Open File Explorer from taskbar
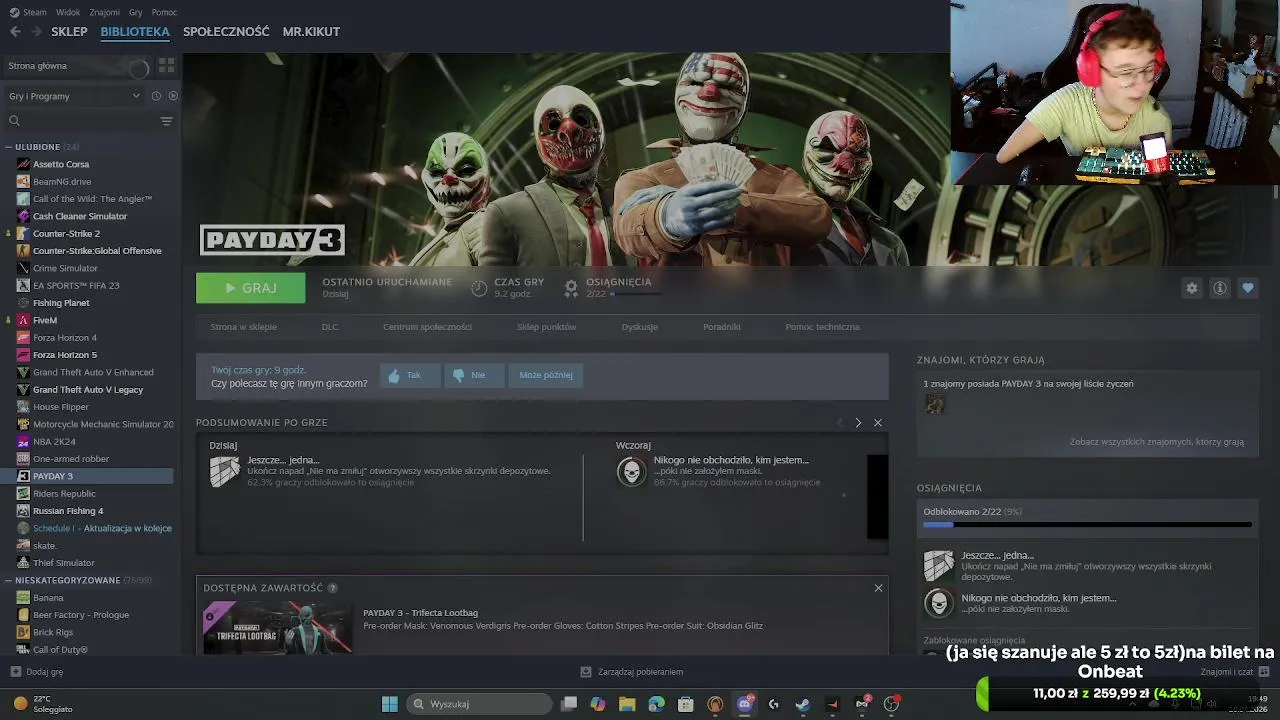1280x720 pixels. [627, 704]
